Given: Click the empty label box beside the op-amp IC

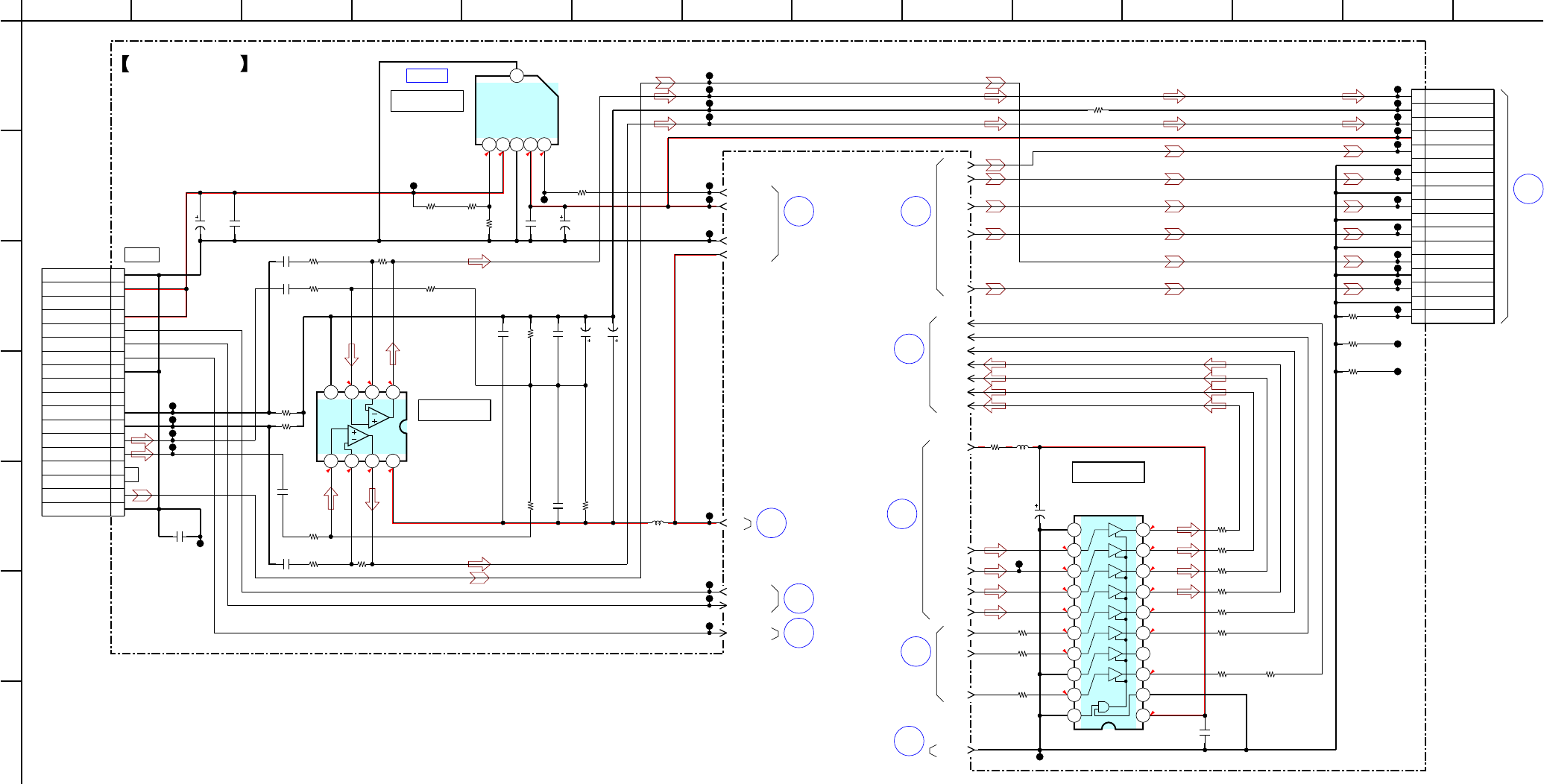Looking at the screenshot, I should pyautogui.click(x=455, y=411).
